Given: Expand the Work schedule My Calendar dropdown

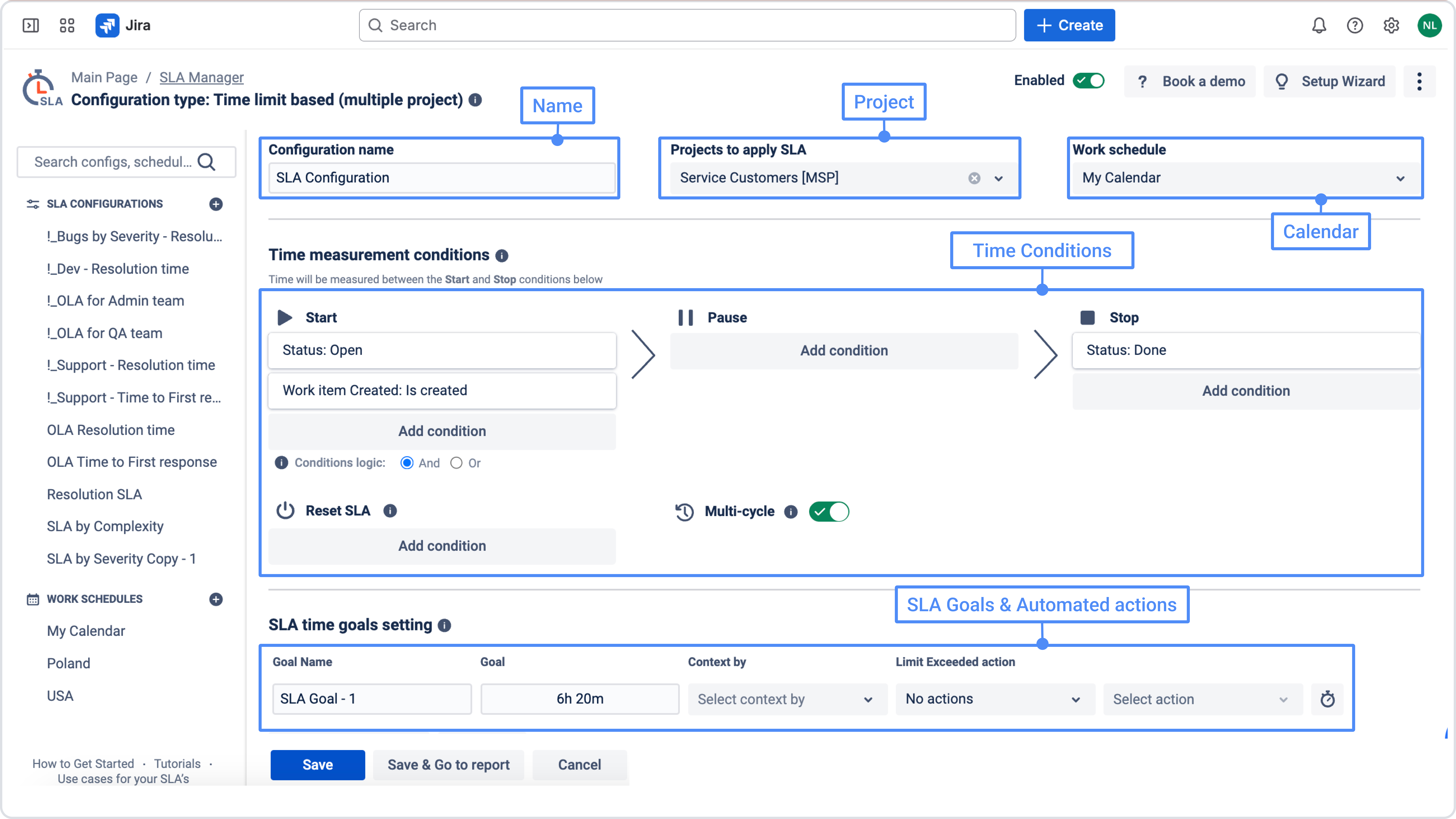Looking at the screenshot, I should pyautogui.click(x=1243, y=178).
